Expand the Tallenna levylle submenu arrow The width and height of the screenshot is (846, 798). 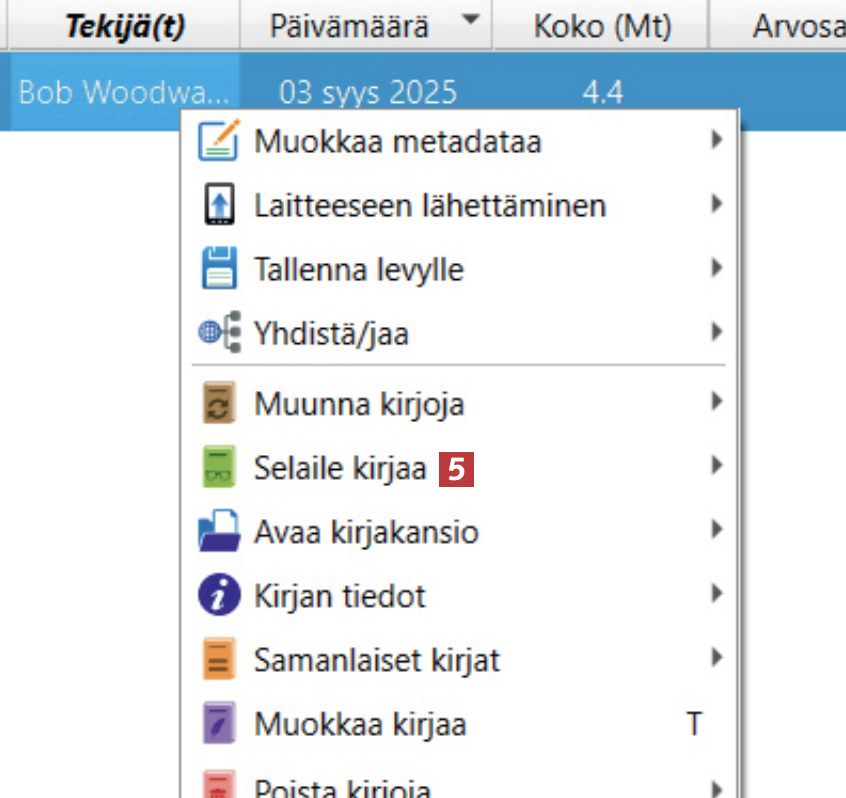click(x=717, y=268)
